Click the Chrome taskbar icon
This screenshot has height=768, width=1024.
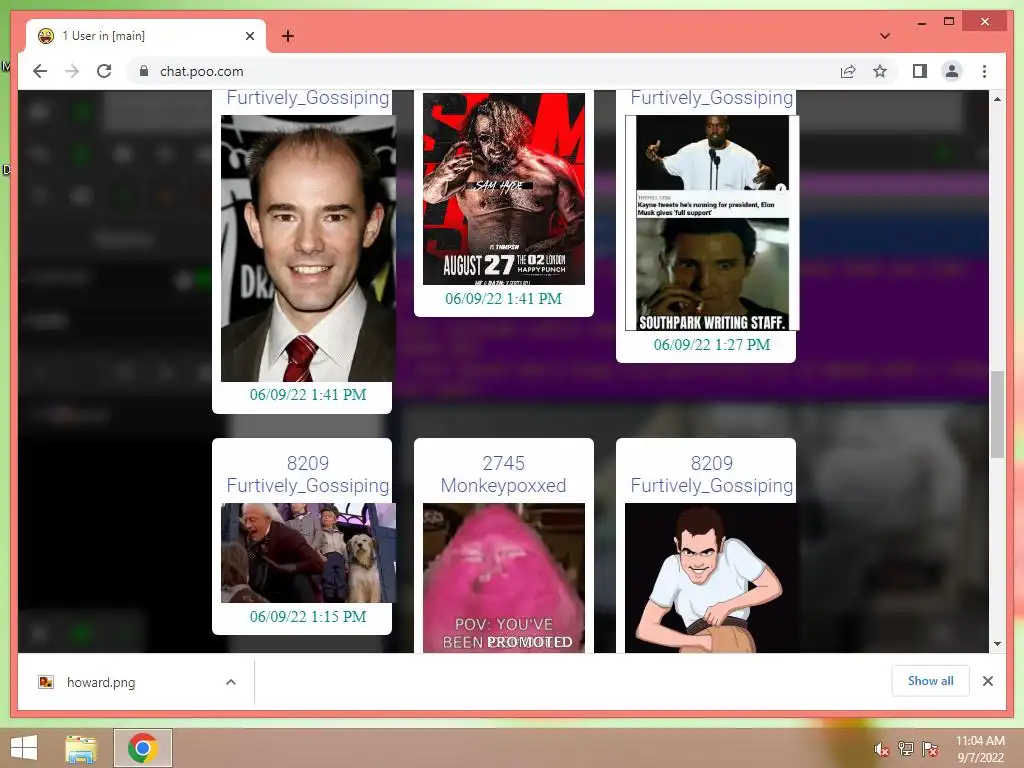(x=142, y=748)
